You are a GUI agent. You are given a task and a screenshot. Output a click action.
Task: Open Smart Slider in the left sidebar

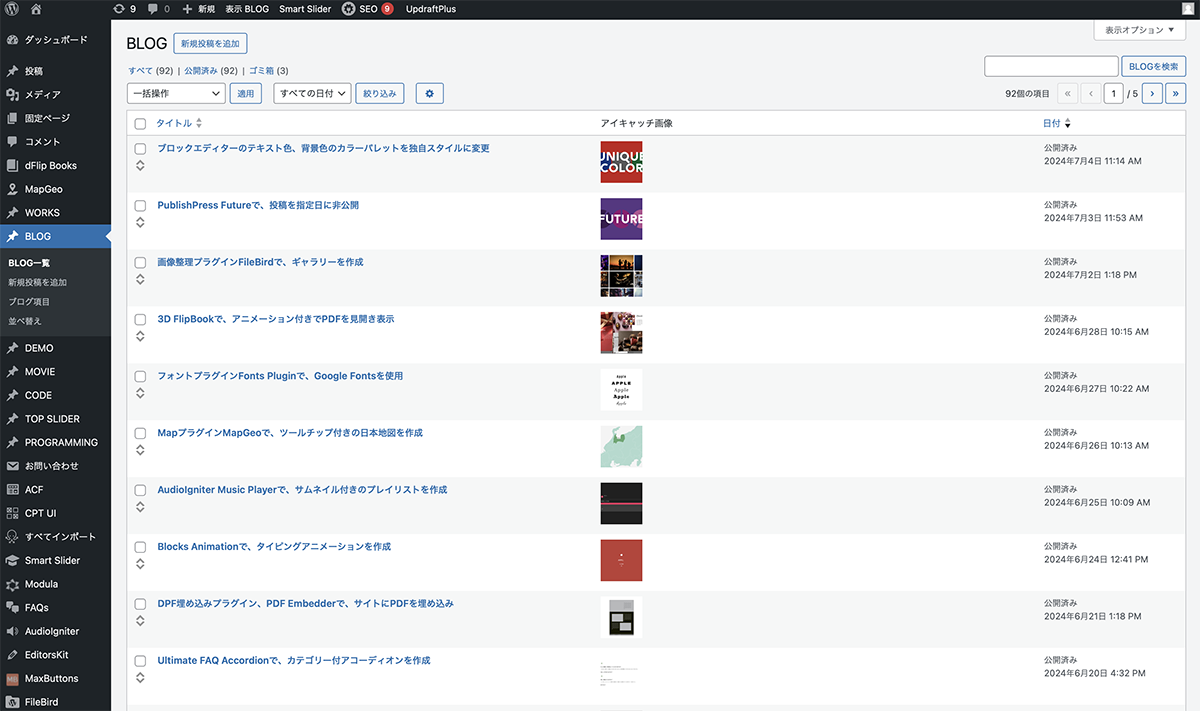tap(52, 561)
